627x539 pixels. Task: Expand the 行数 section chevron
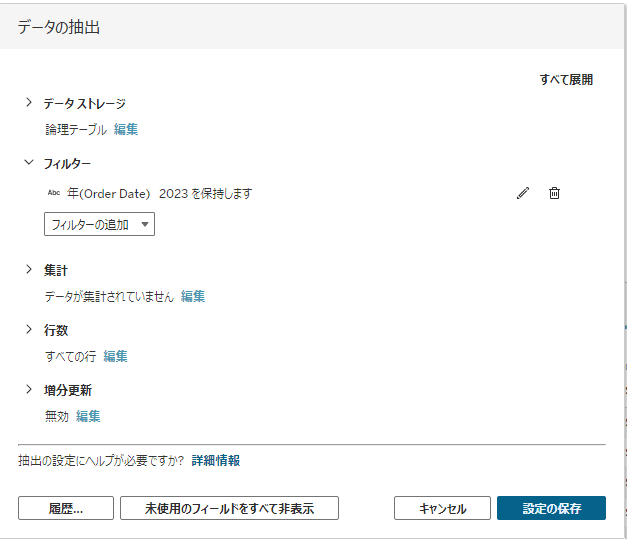coord(29,329)
